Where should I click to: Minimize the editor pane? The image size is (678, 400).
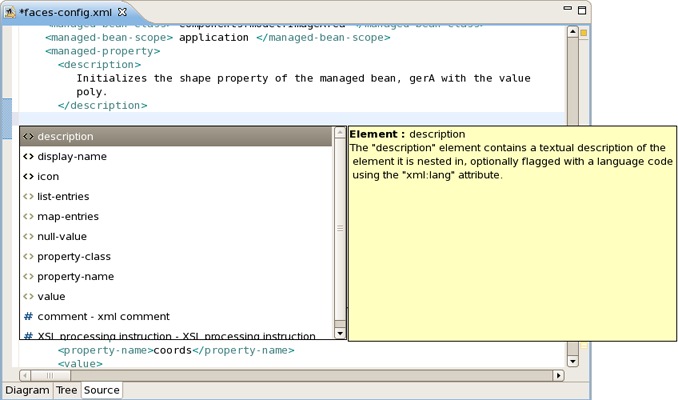[567, 8]
